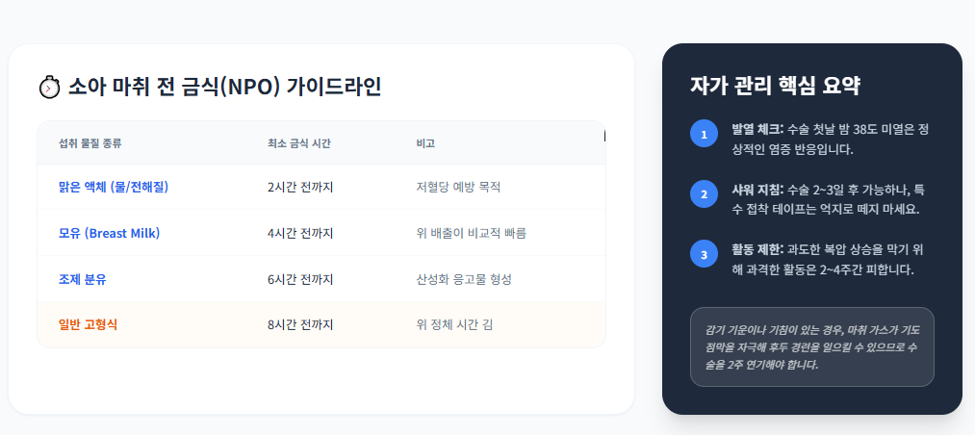Click the 비고 column header

425,144
